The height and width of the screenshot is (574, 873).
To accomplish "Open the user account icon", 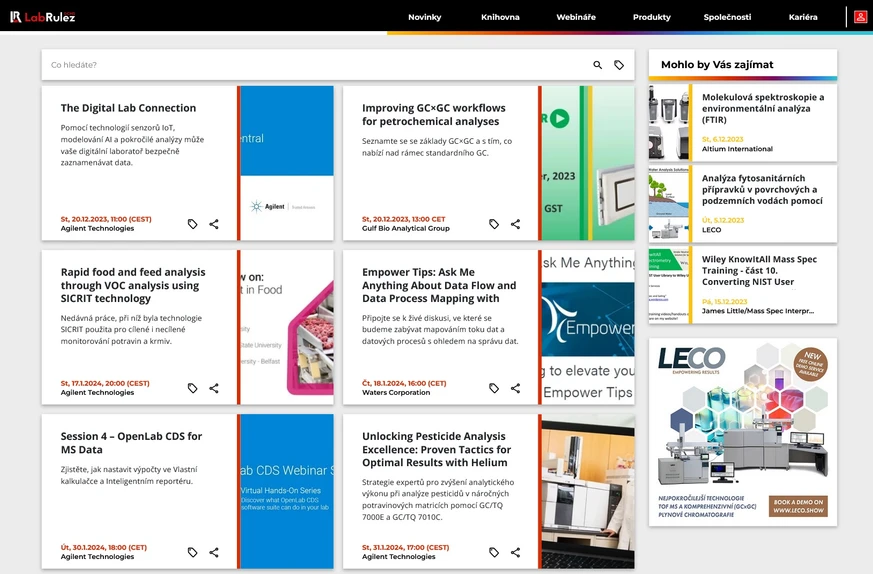I will [x=860, y=17].
